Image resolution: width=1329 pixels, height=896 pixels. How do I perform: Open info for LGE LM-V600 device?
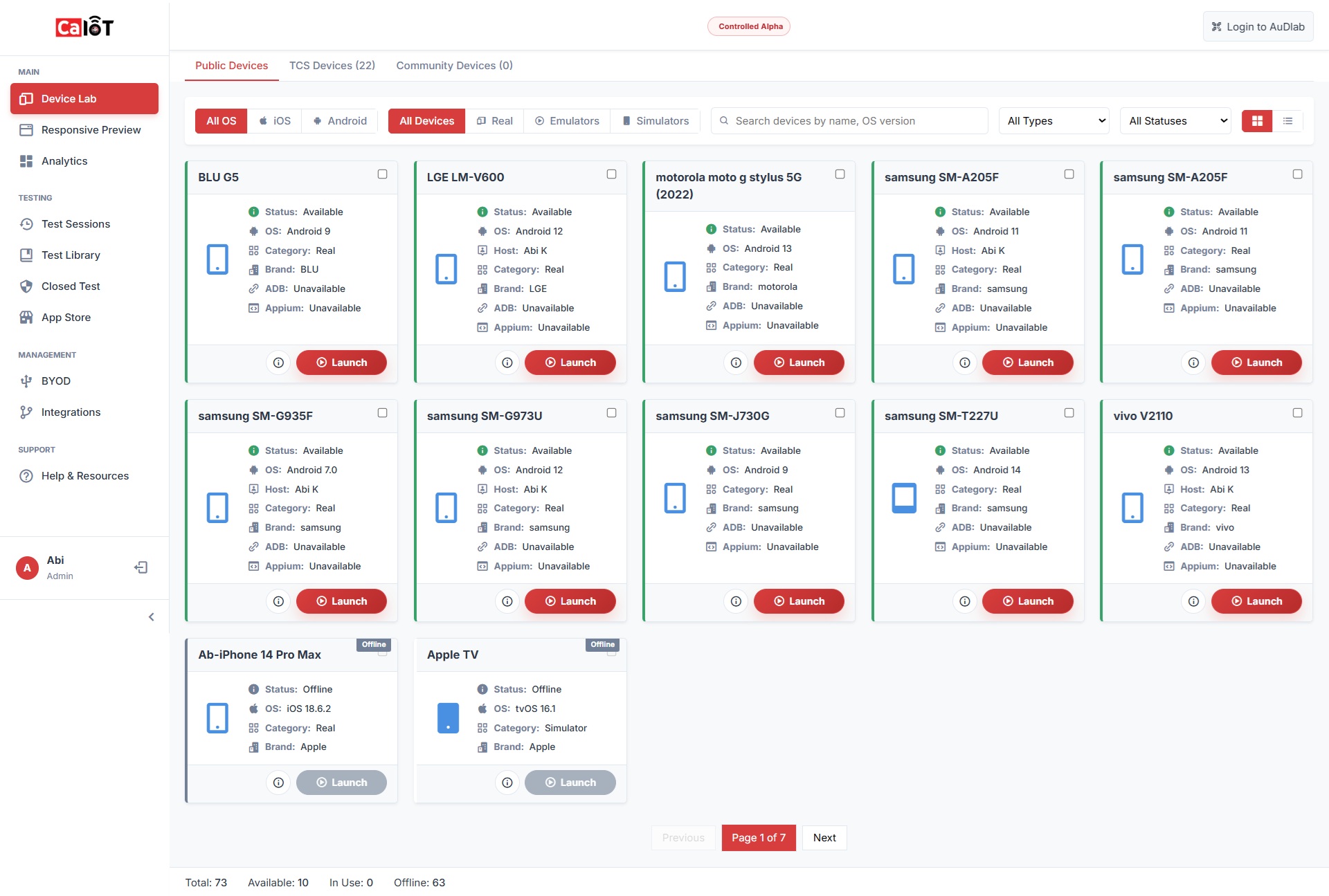coord(507,363)
